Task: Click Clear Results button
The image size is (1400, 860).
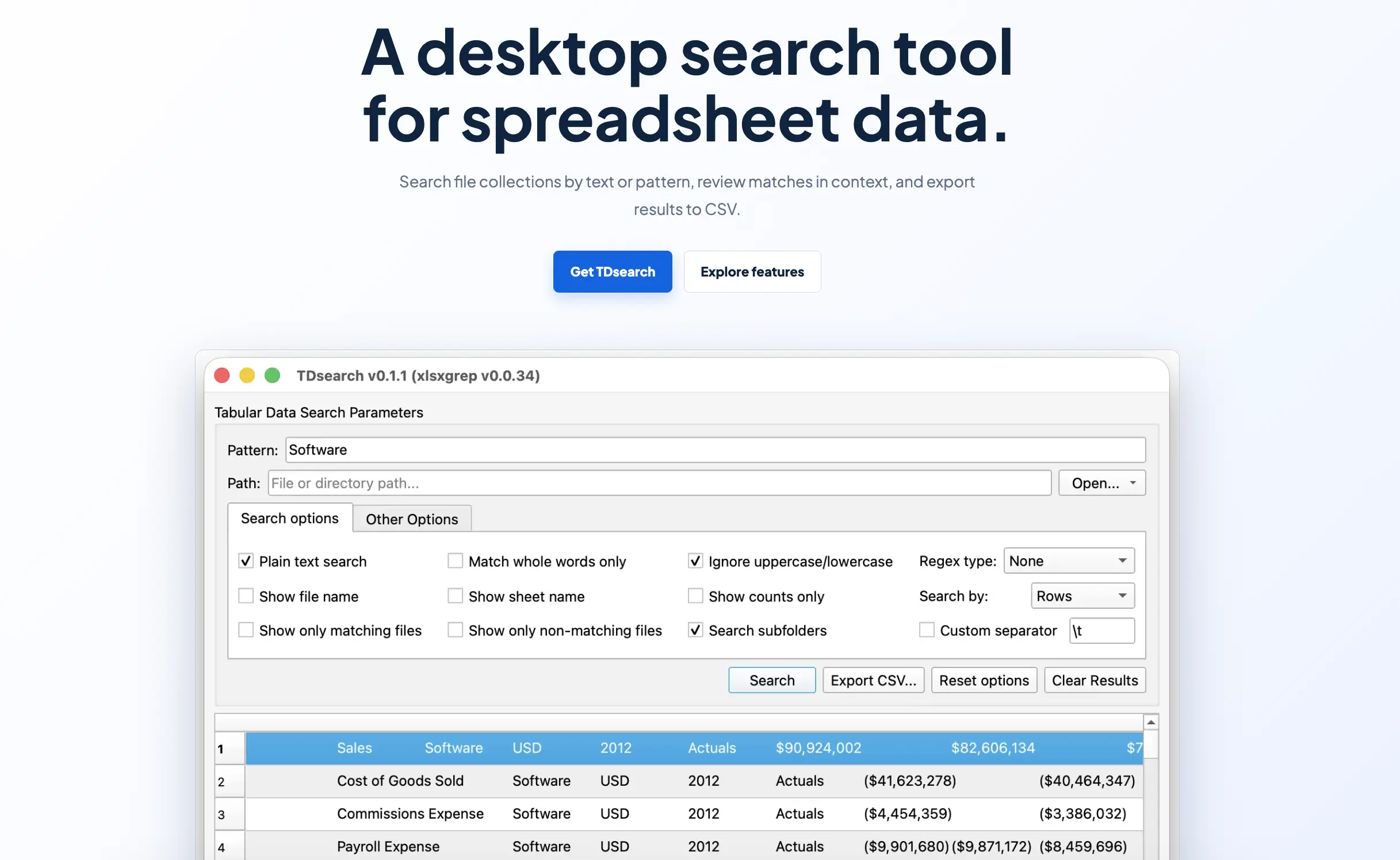Action: click(1095, 680)
